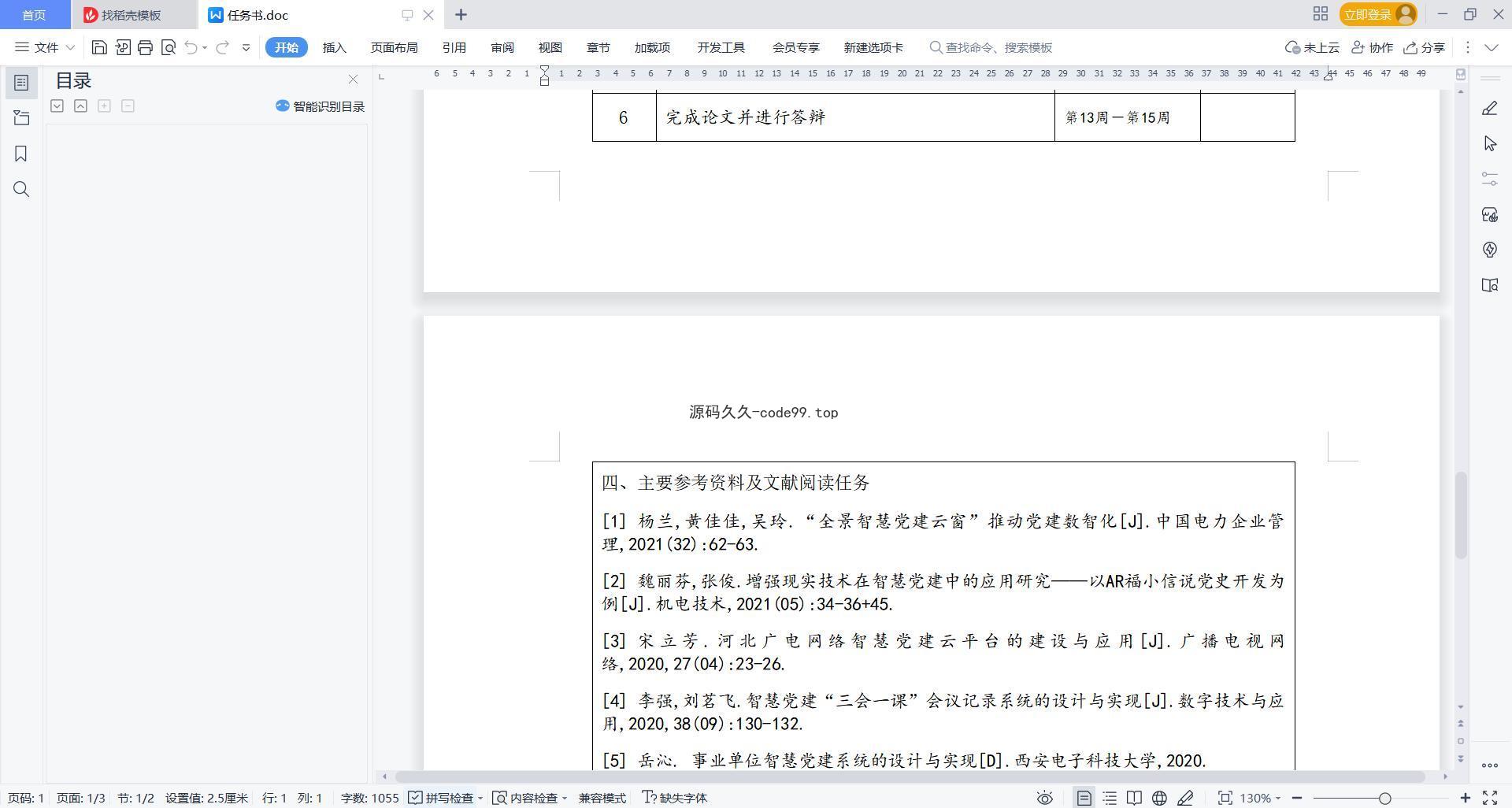Image resolution: width=1512 pixels, height=808 pixels.
Task: Go to 首页 home tab
Action: click(x=34, y=15)
